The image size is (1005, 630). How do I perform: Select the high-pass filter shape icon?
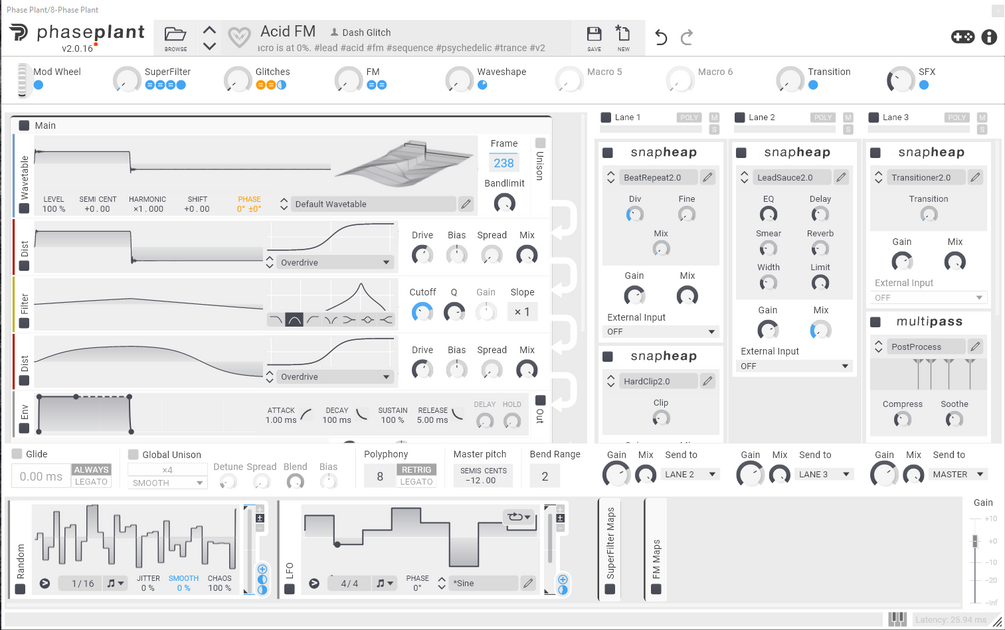pos(313,319)
